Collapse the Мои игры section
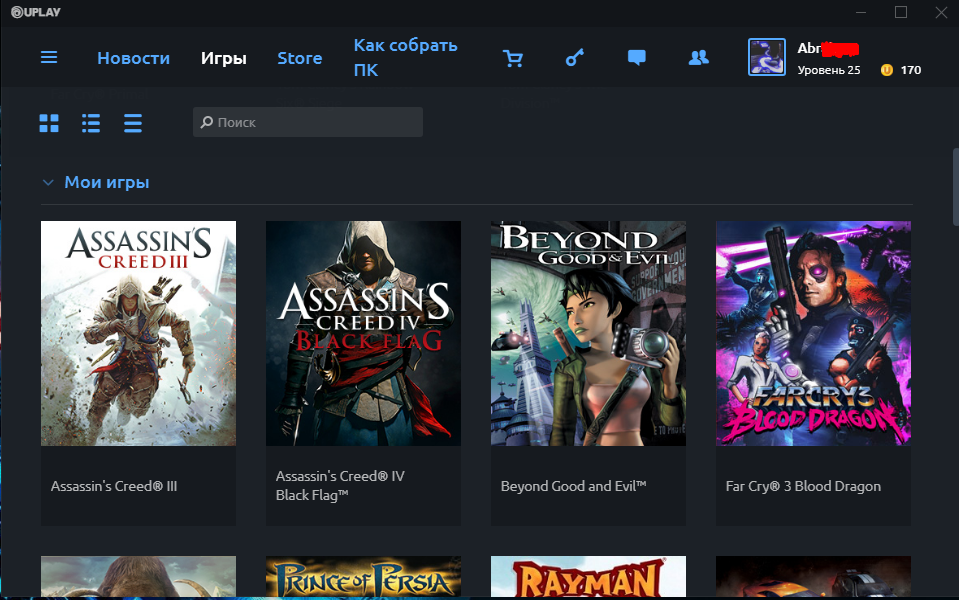The width and height of the screenshot is (959, 600). 48,182
